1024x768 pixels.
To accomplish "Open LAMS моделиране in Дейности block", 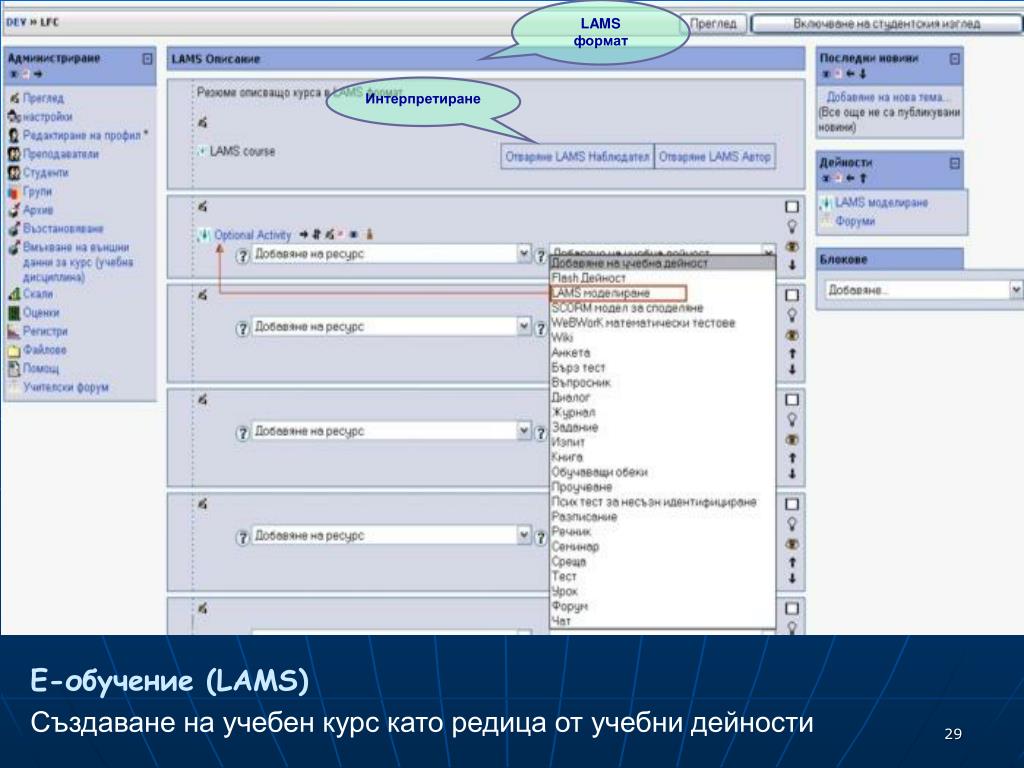I will point(881,202).
